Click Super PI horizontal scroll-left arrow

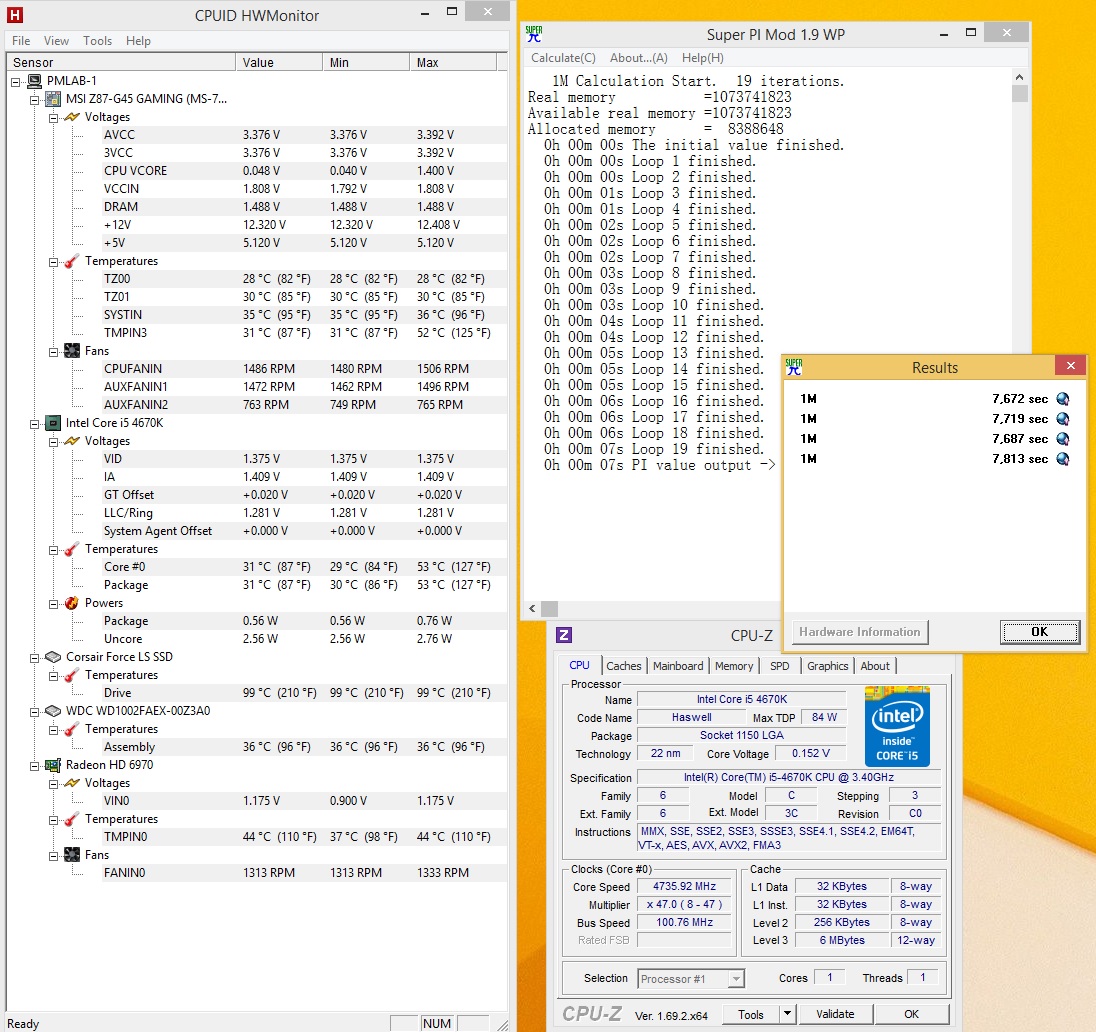tap(533, 608)
